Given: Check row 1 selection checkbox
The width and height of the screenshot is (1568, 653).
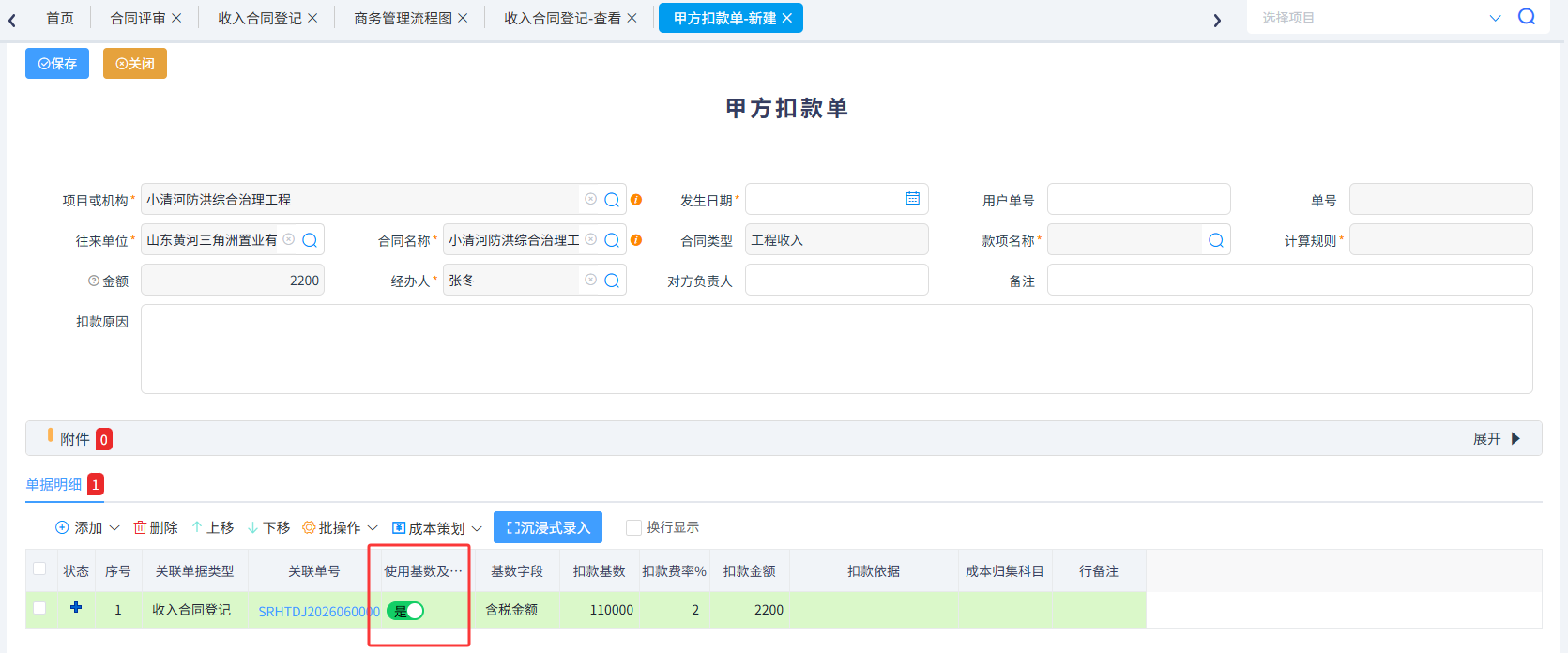Looking at the screenshot, I should 39,608.
